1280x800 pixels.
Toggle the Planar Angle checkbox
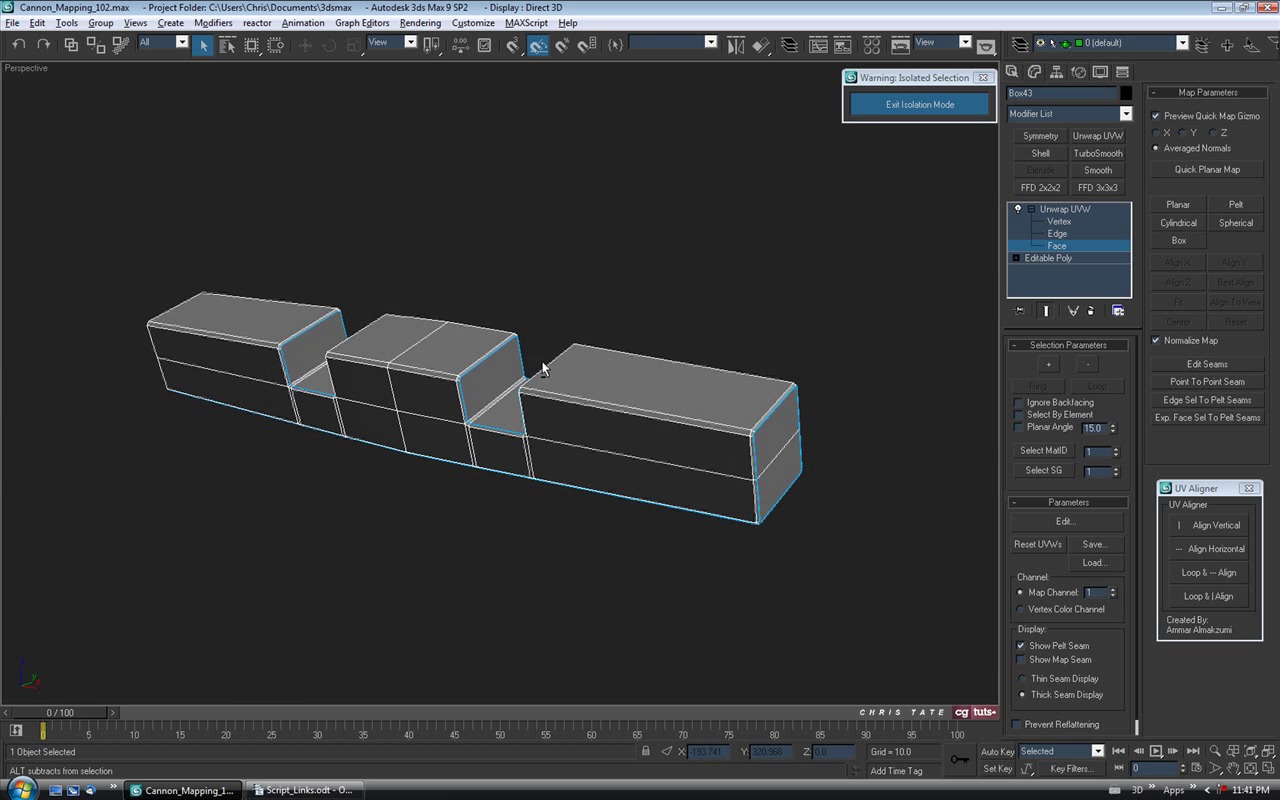(x=1018, y=427)
